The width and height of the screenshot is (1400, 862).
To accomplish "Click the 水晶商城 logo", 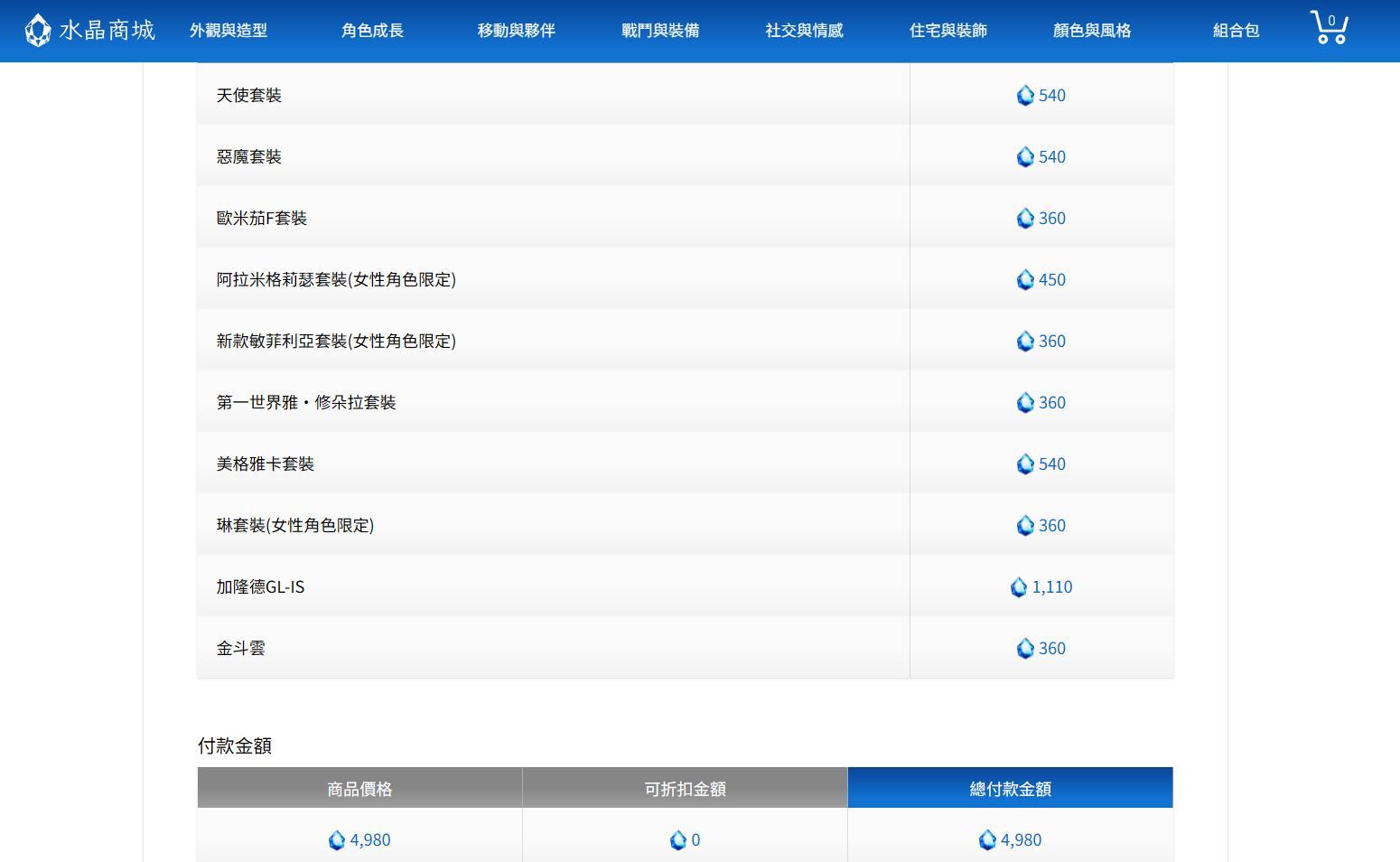I will [x=89, y=30].
